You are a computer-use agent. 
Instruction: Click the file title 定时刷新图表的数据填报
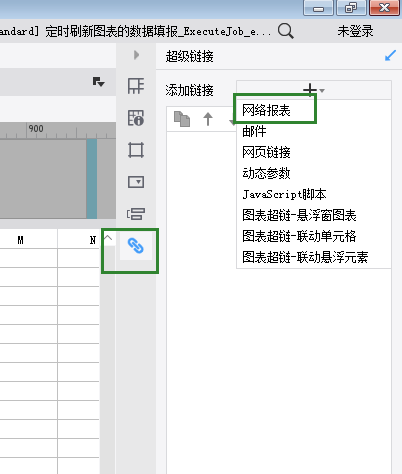point(111,31)
